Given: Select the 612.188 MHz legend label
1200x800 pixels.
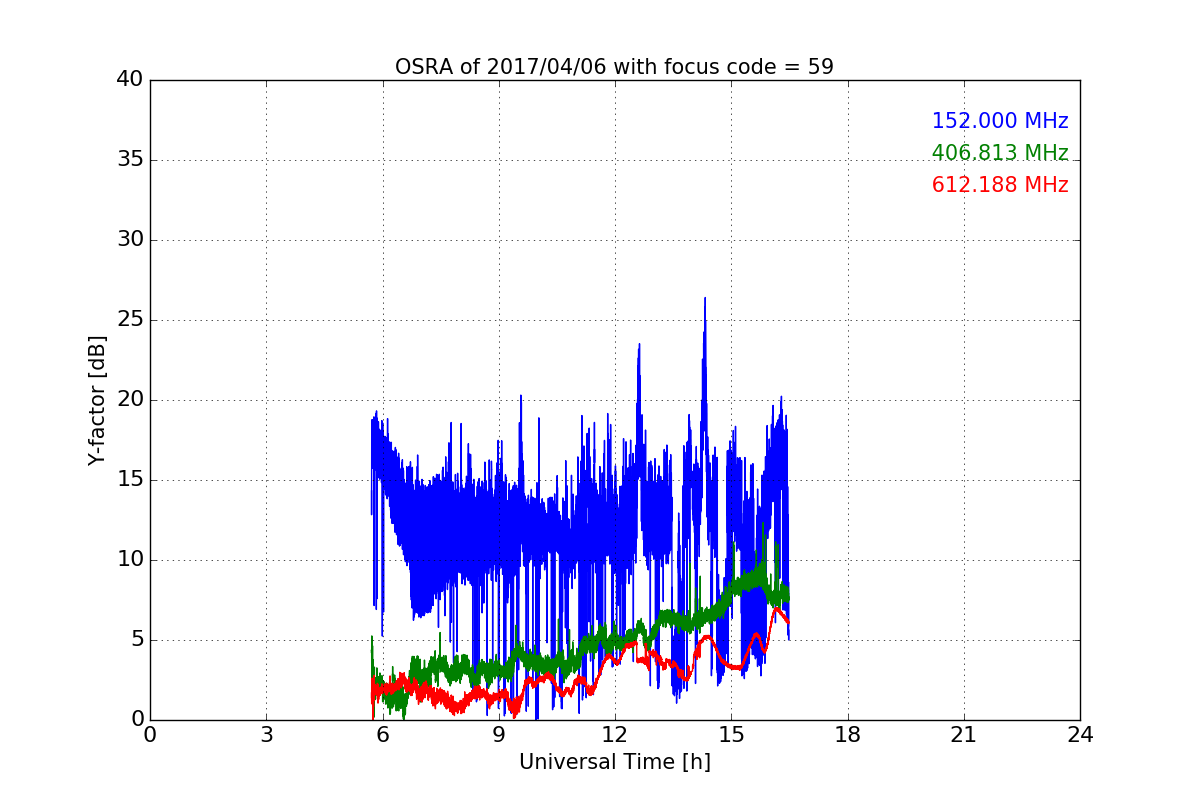Looking at the screenshot, I should [1000, 185].
